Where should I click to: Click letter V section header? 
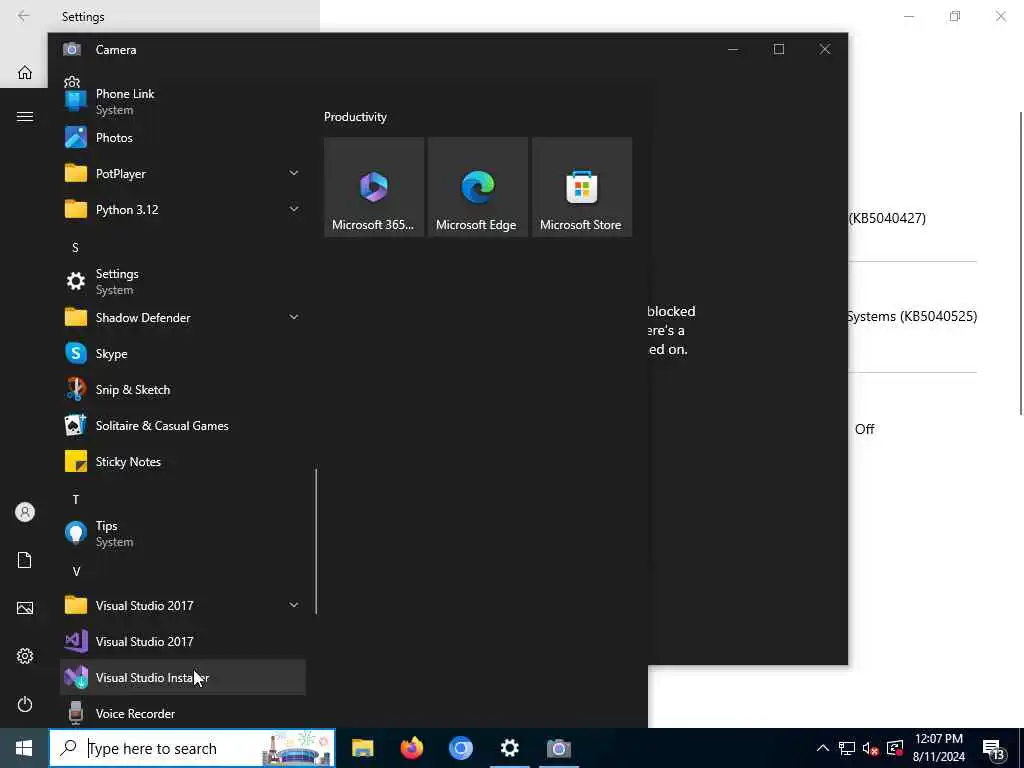coord(76,571)
